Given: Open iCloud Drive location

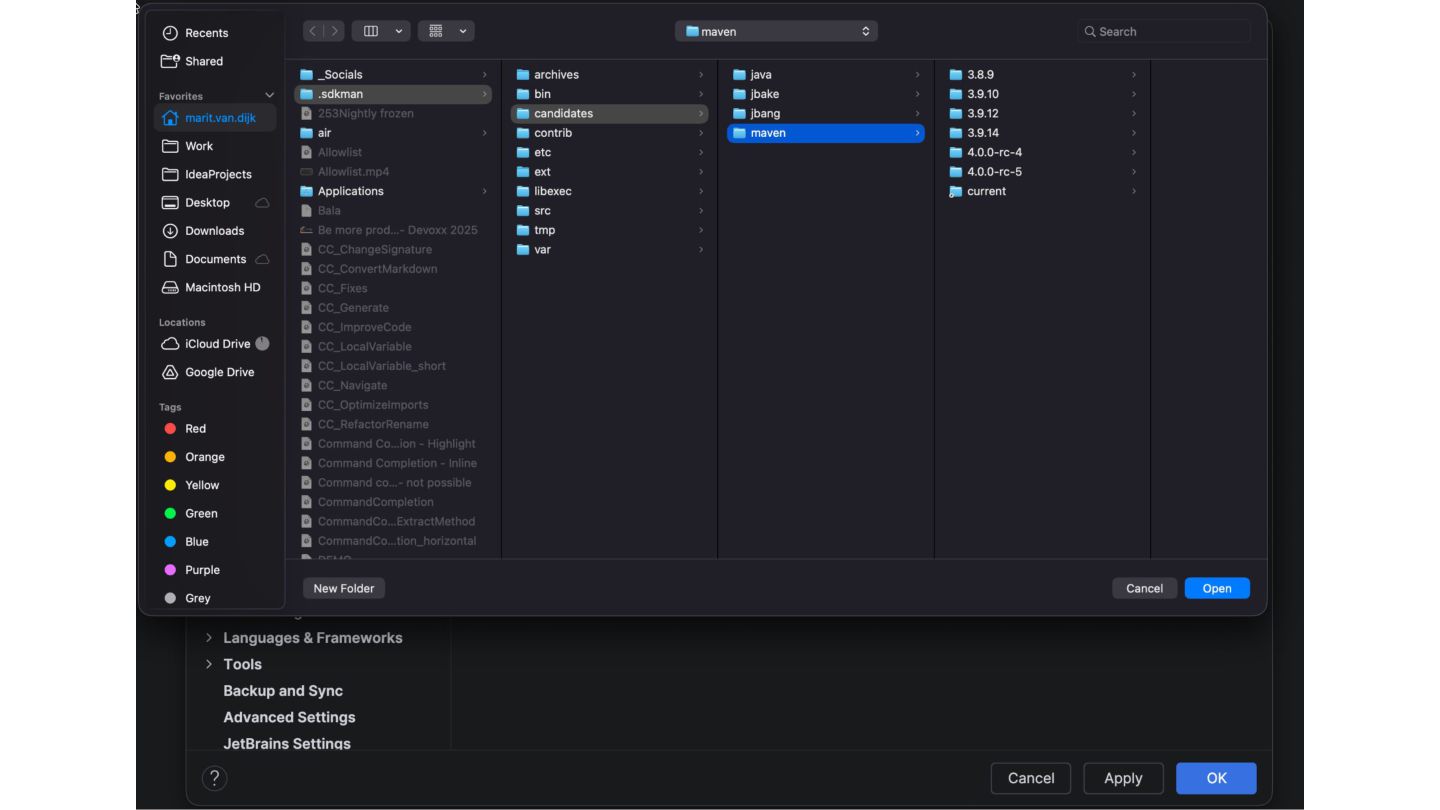Looking at the screenshot, I should point(217,344).
